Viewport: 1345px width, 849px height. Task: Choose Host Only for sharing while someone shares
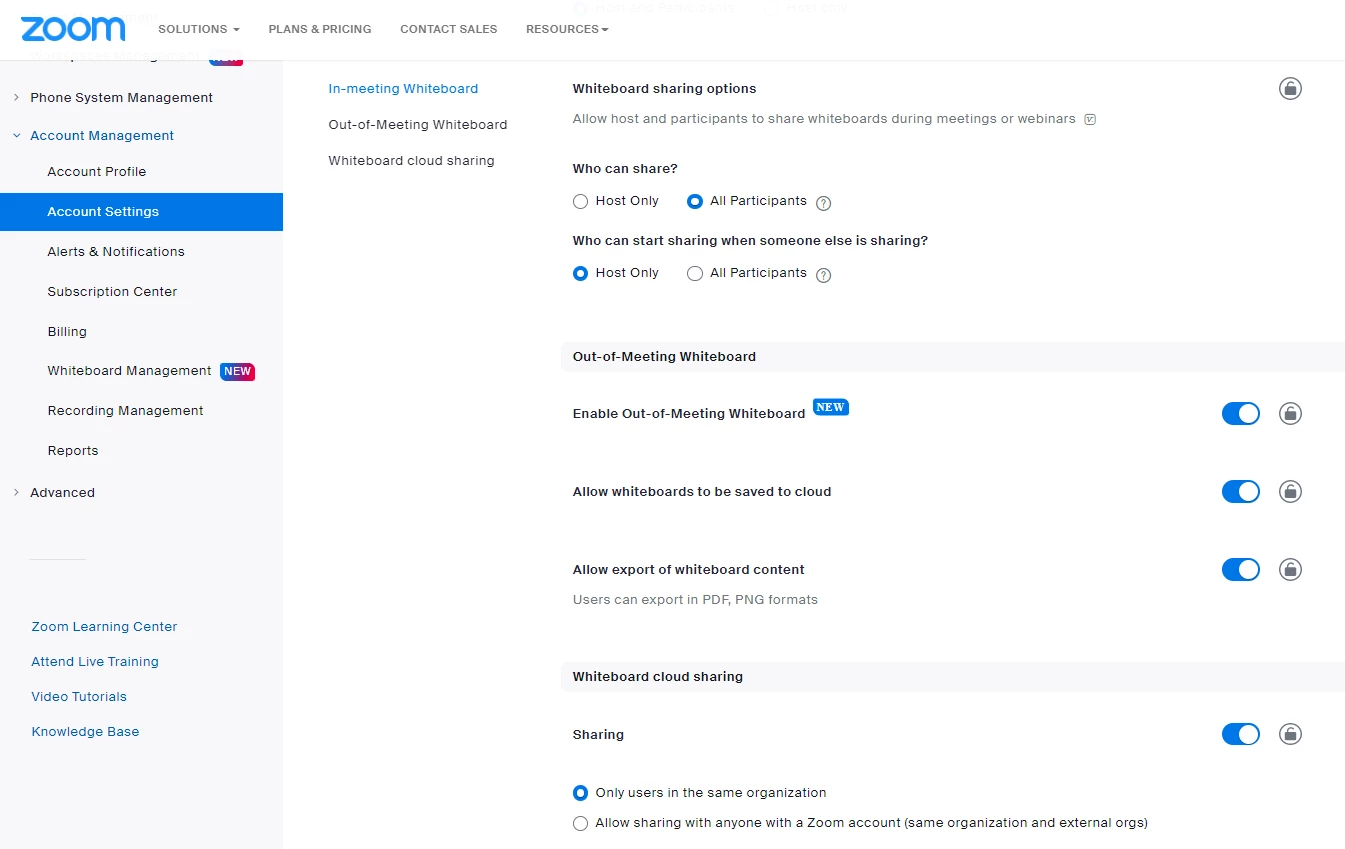pos(581,273)
